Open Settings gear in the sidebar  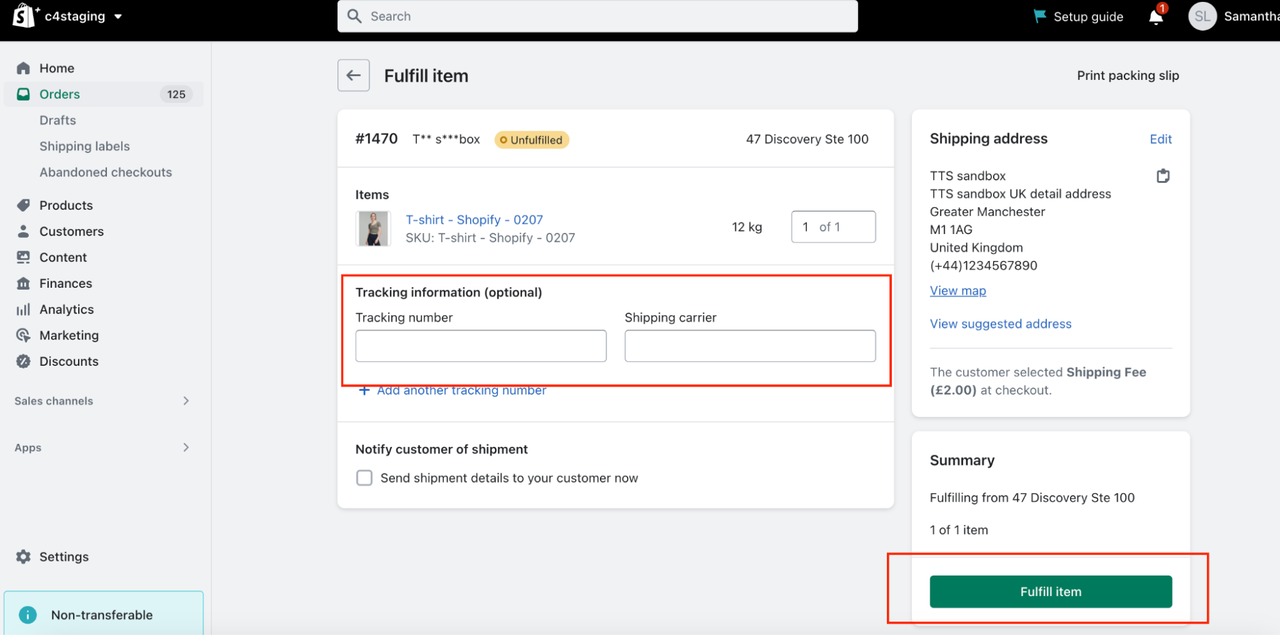[x=24, y=557]
